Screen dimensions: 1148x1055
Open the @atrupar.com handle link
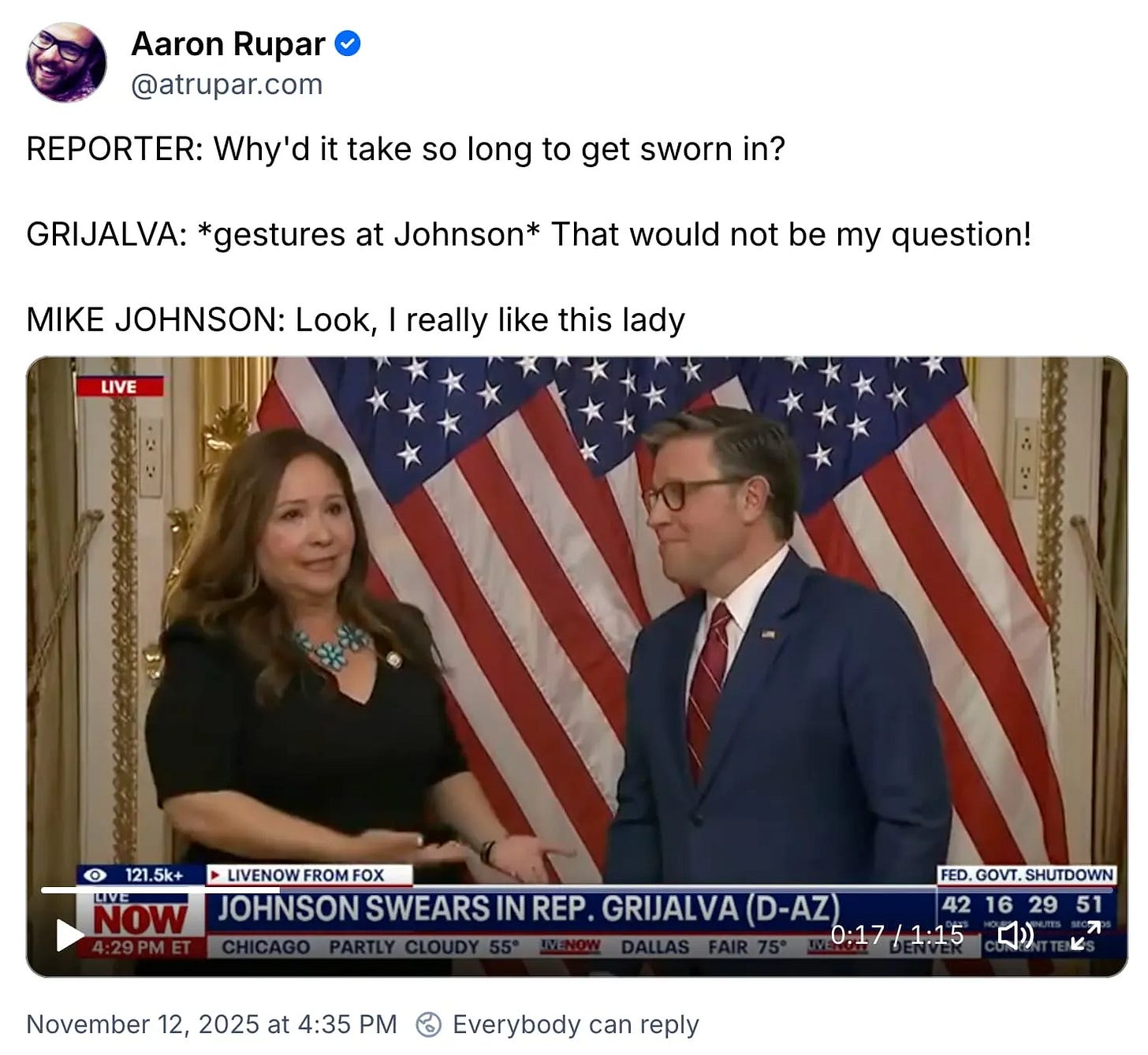[227, 84]
